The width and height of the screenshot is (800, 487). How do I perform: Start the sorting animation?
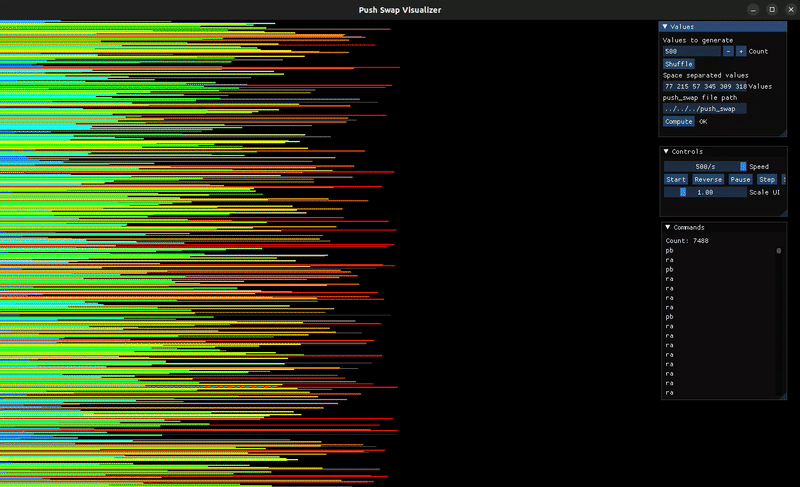point(676,180)
